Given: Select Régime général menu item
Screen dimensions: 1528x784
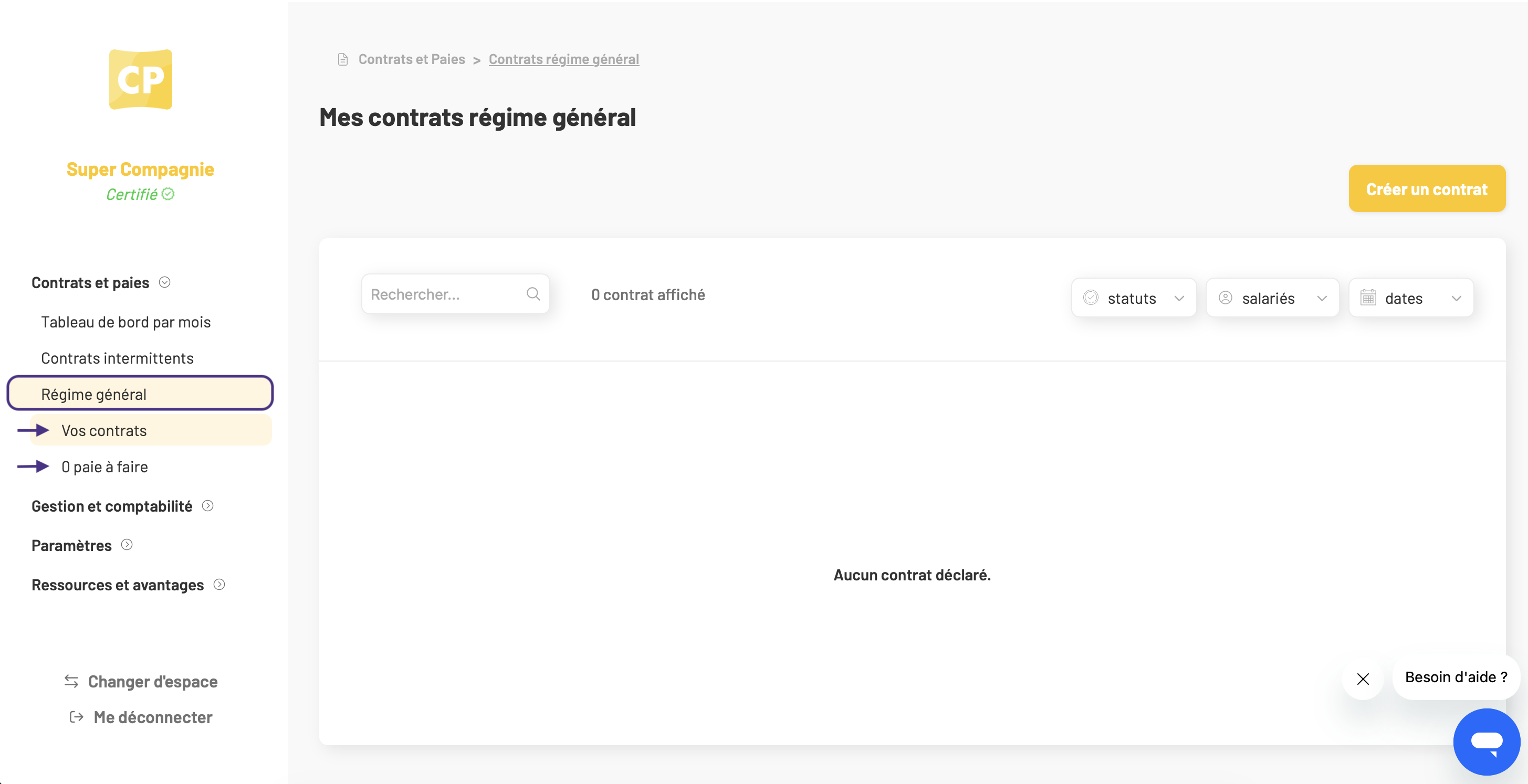Looking at the screenshot, I should tap(140, 394).
